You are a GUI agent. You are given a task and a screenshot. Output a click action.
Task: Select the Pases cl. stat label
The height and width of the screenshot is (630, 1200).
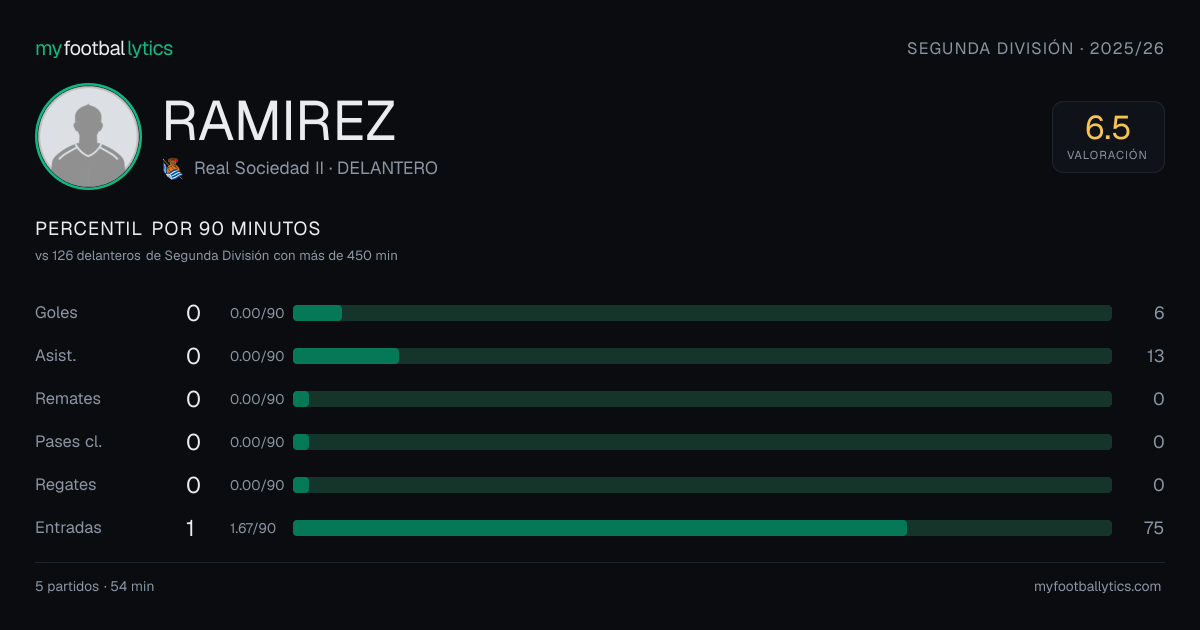point(68,442)
